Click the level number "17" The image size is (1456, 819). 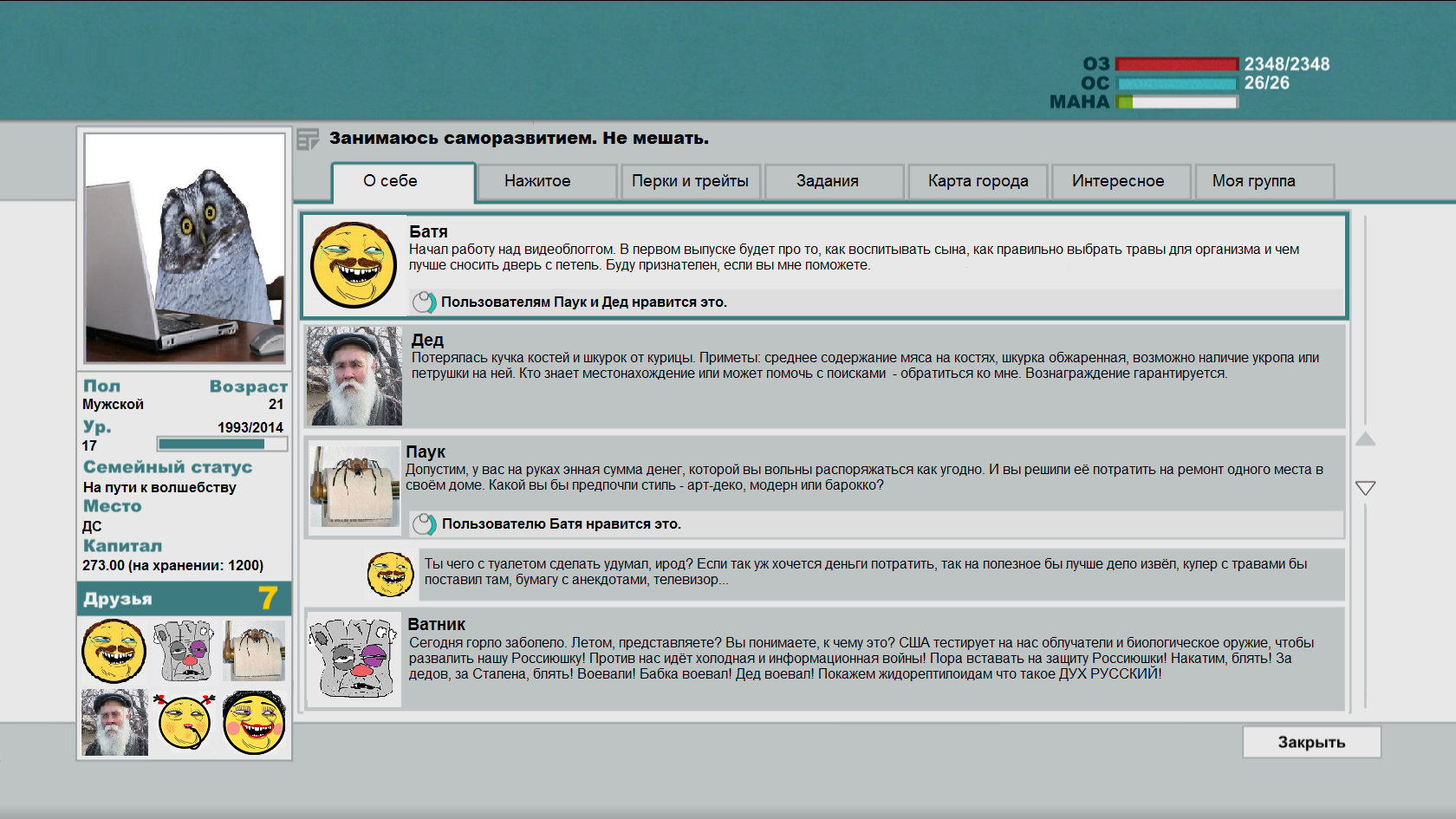[x=89, y=445]
